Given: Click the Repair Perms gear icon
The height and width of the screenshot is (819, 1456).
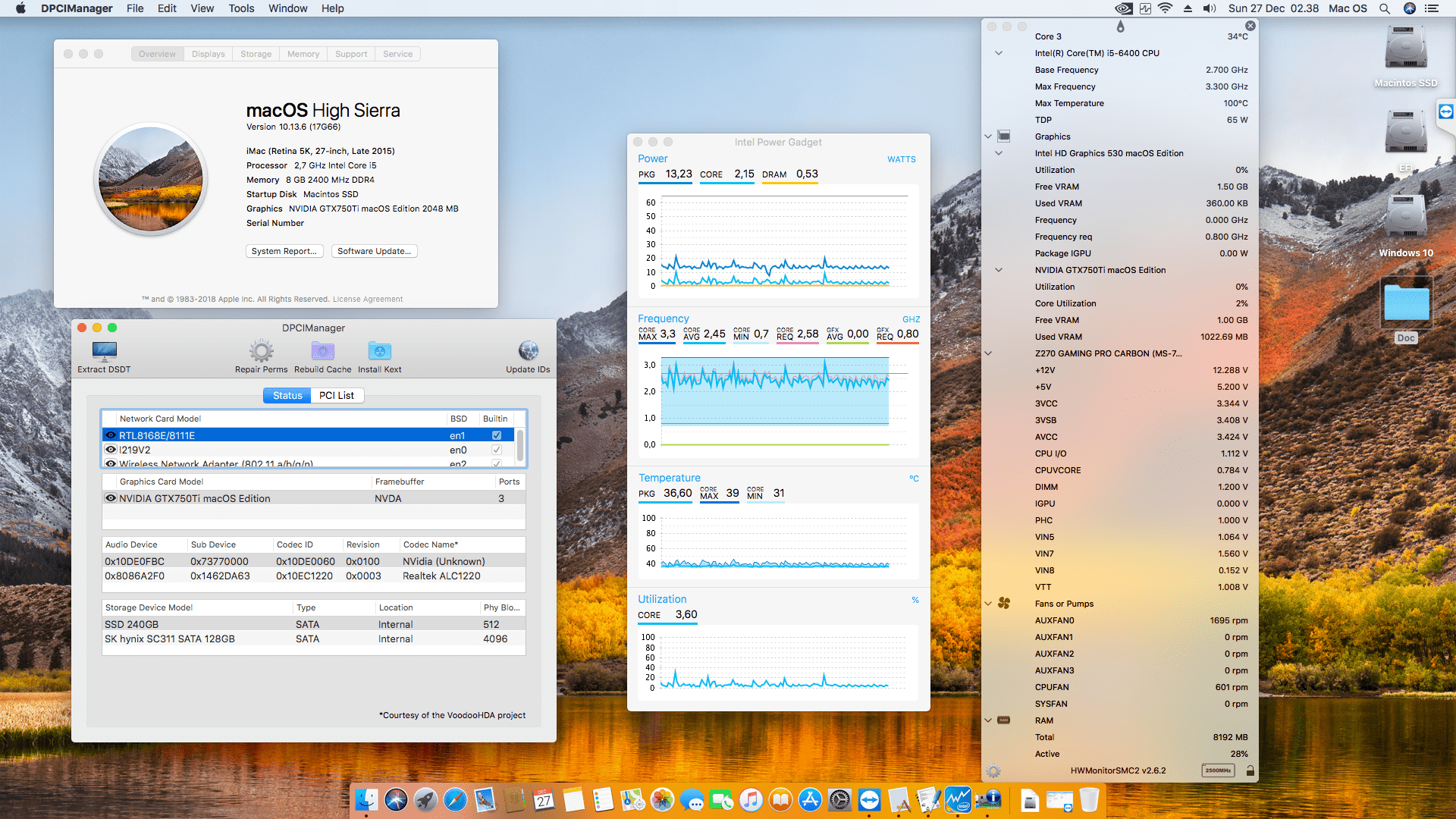Looking at the screenshot, I should [262, 351].
